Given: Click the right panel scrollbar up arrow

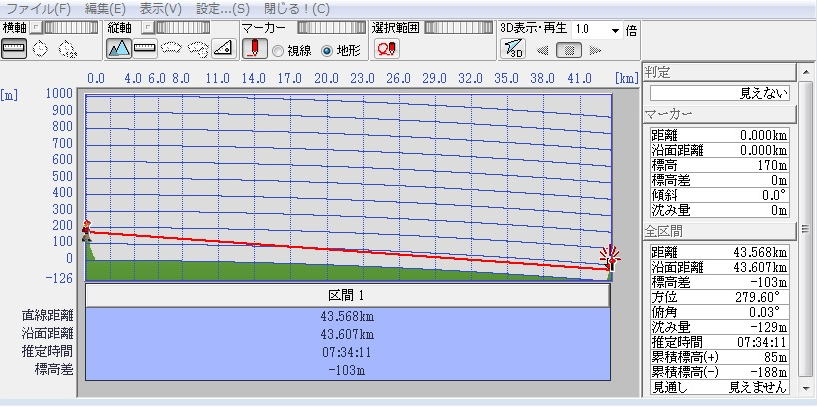Looking at the screenshot, I should coord(806,72).
